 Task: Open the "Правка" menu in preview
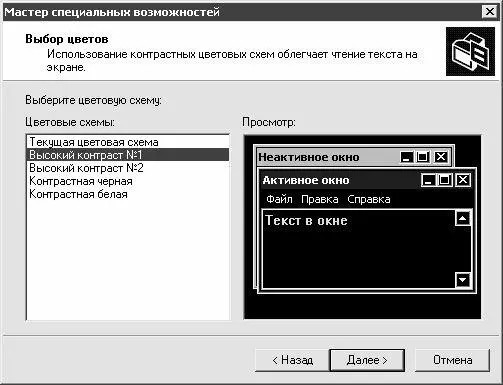(320, 199)
